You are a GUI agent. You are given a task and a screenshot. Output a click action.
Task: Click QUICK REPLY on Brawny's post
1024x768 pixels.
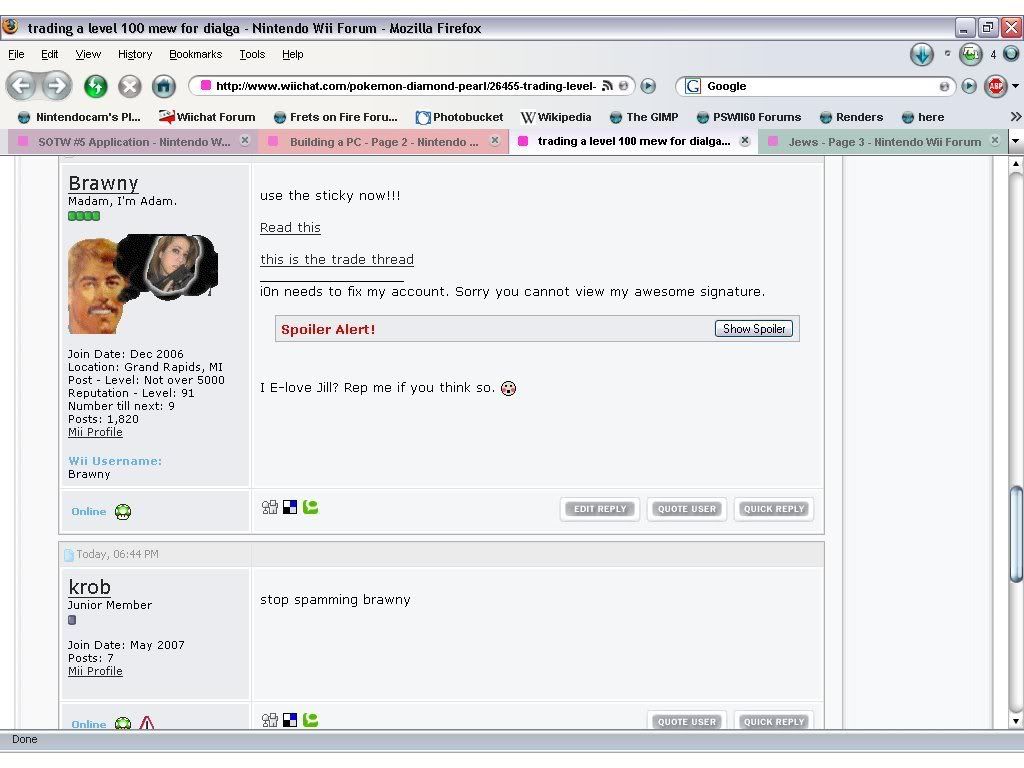coord(774,509)
